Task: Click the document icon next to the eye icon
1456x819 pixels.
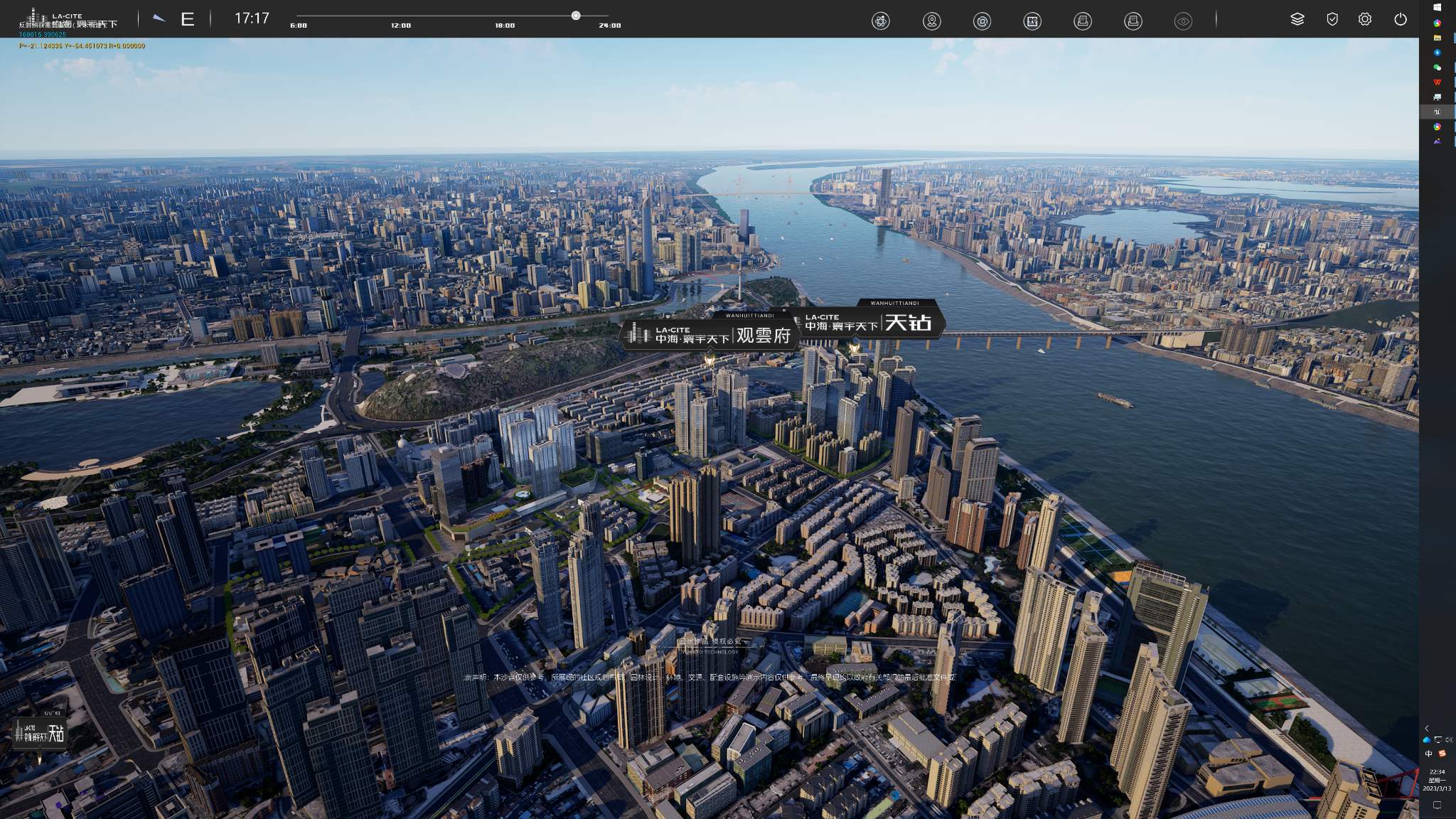Action: click(1133, 21)
